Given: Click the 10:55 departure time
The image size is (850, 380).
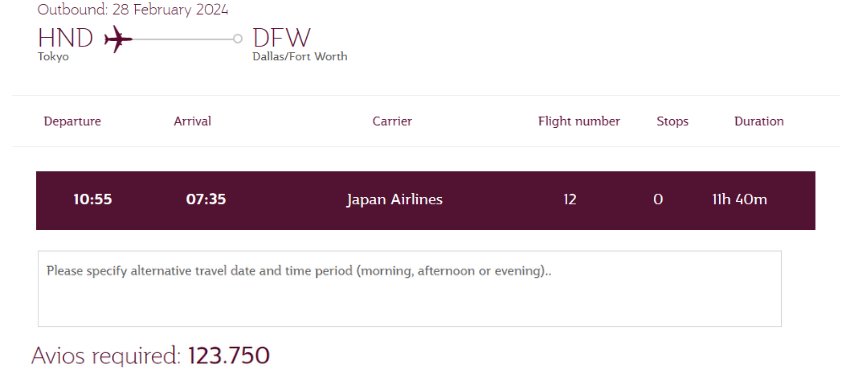Looking at the screenshot, I should click(x=93, y=199).
